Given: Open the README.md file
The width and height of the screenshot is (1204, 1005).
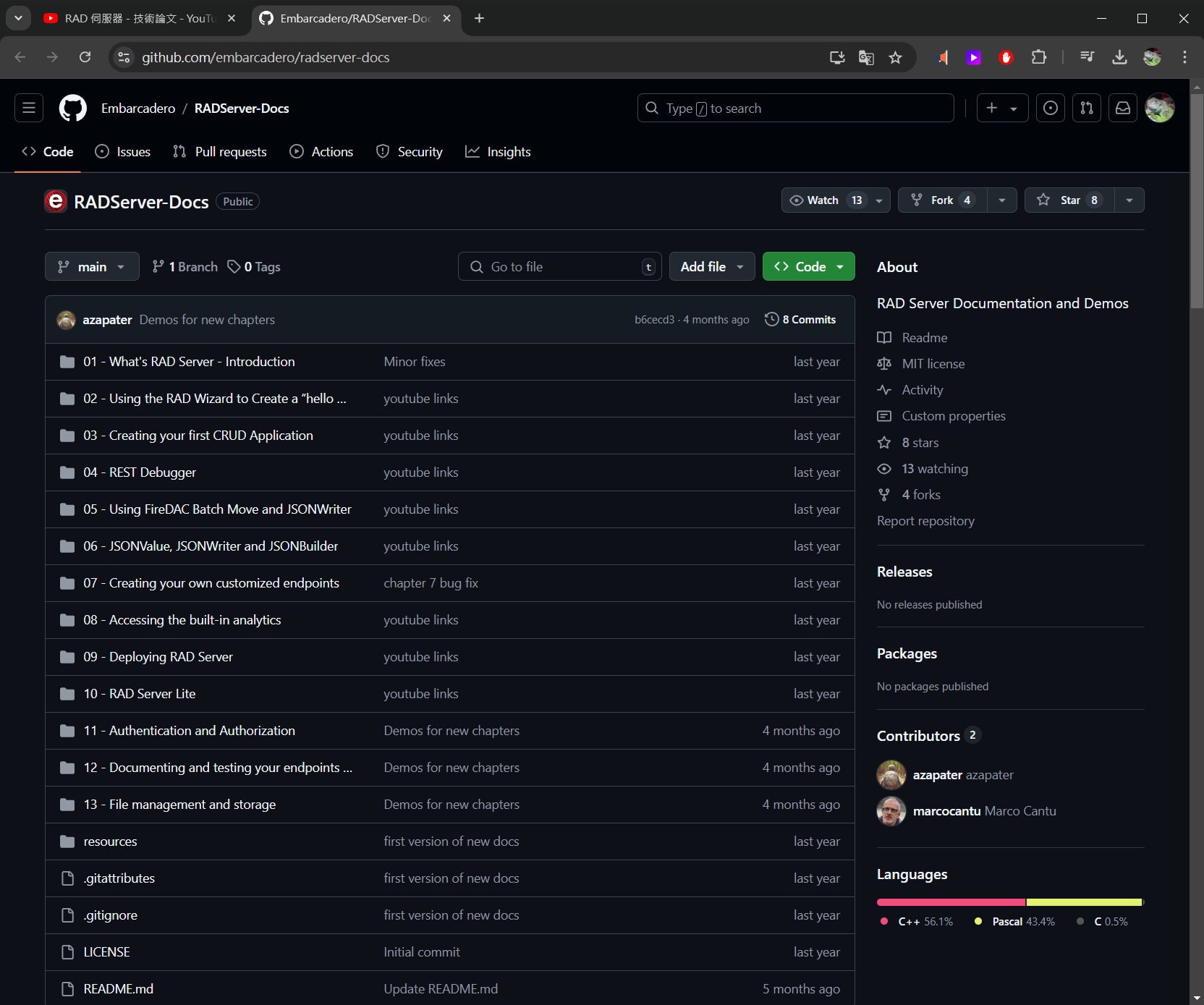Looking at the screenshot, I should (x=119, y=989).
